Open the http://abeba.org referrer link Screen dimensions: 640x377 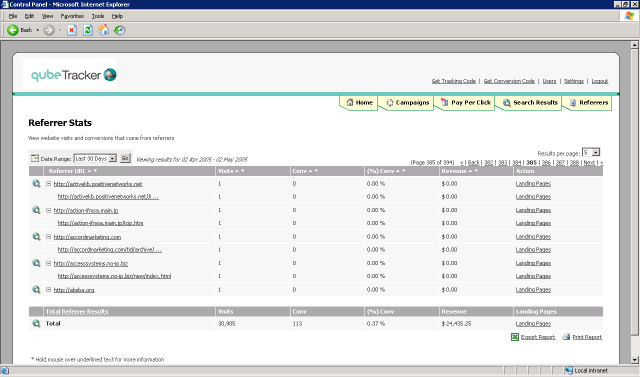tap(74, 290)
